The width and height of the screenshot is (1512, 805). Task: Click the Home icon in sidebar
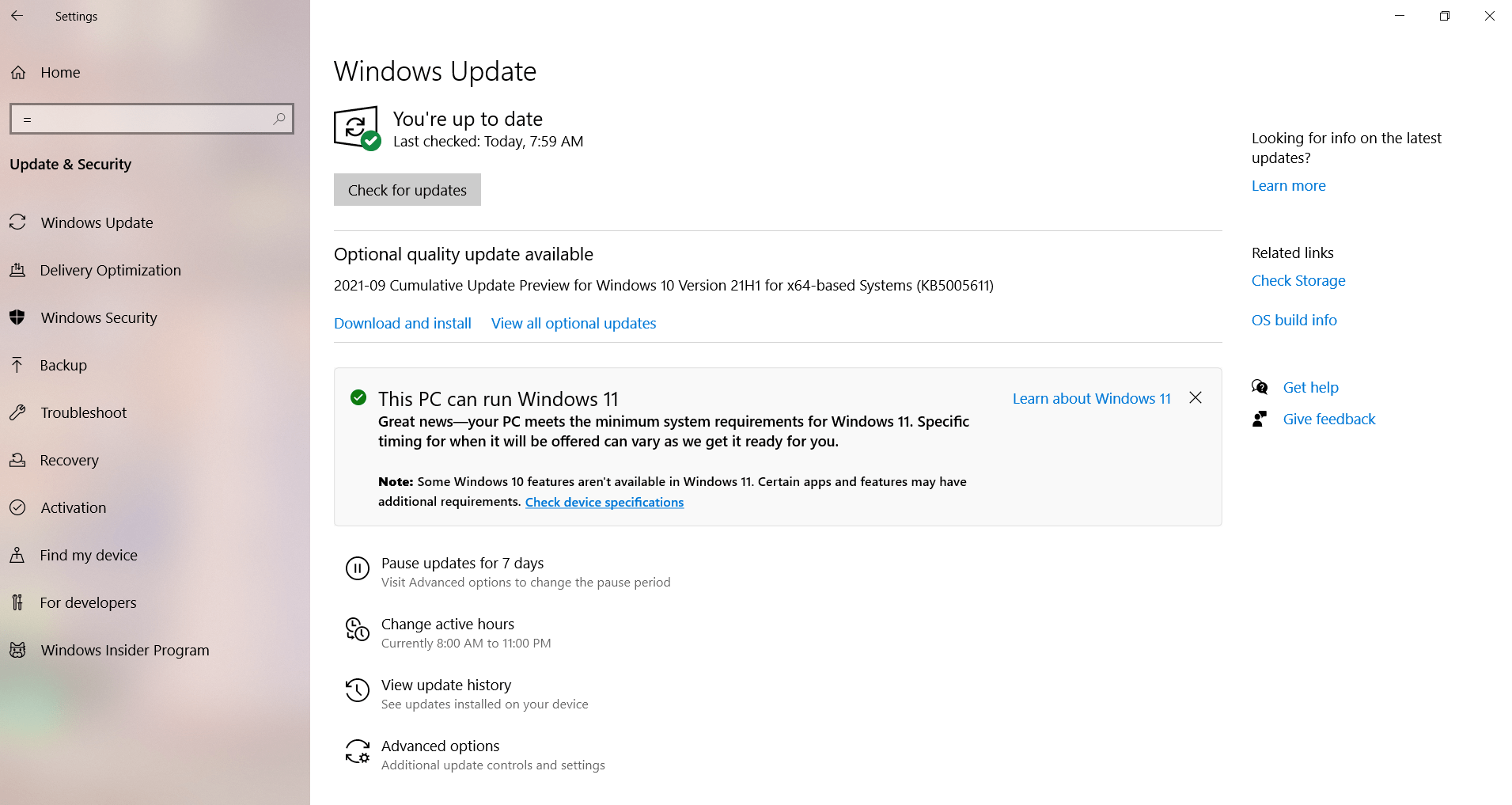pyautogui.click(x=18, y=73)
